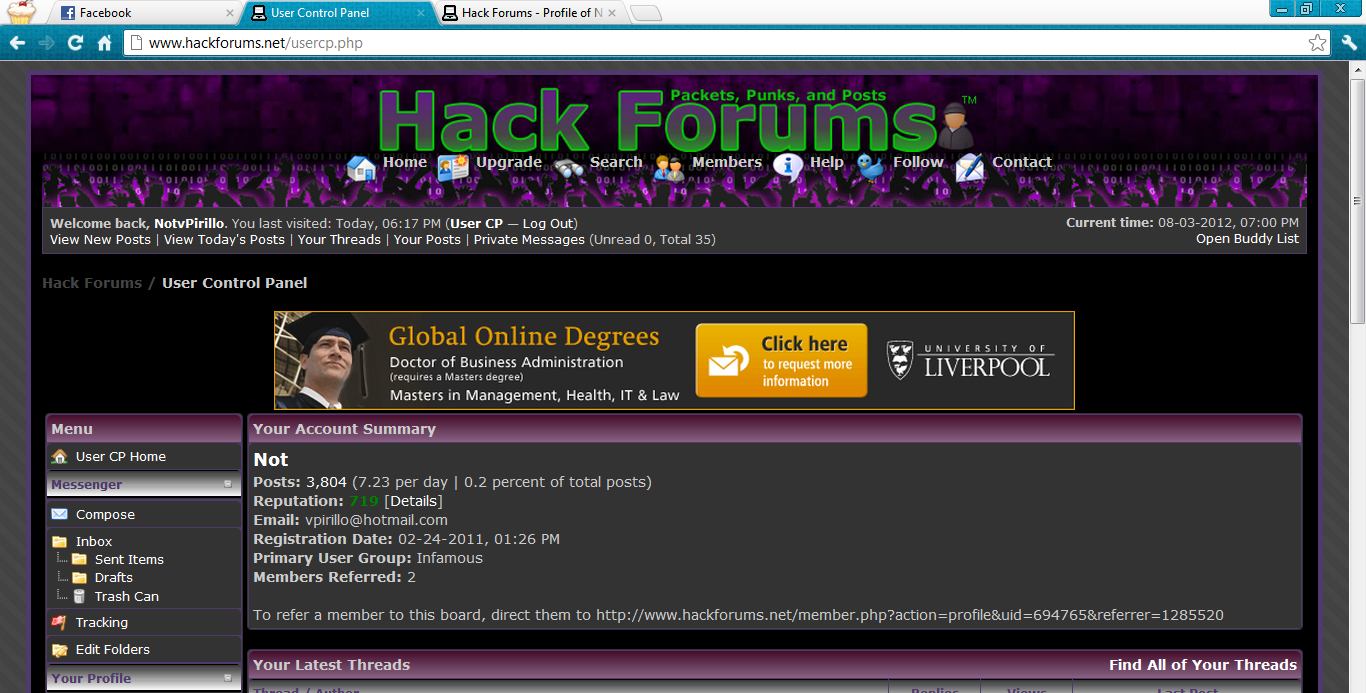This screenshot has width=1366, height=693.
Task: Click the Inbox folder icon
Action: pyautogui.click(x=60, y=541)
